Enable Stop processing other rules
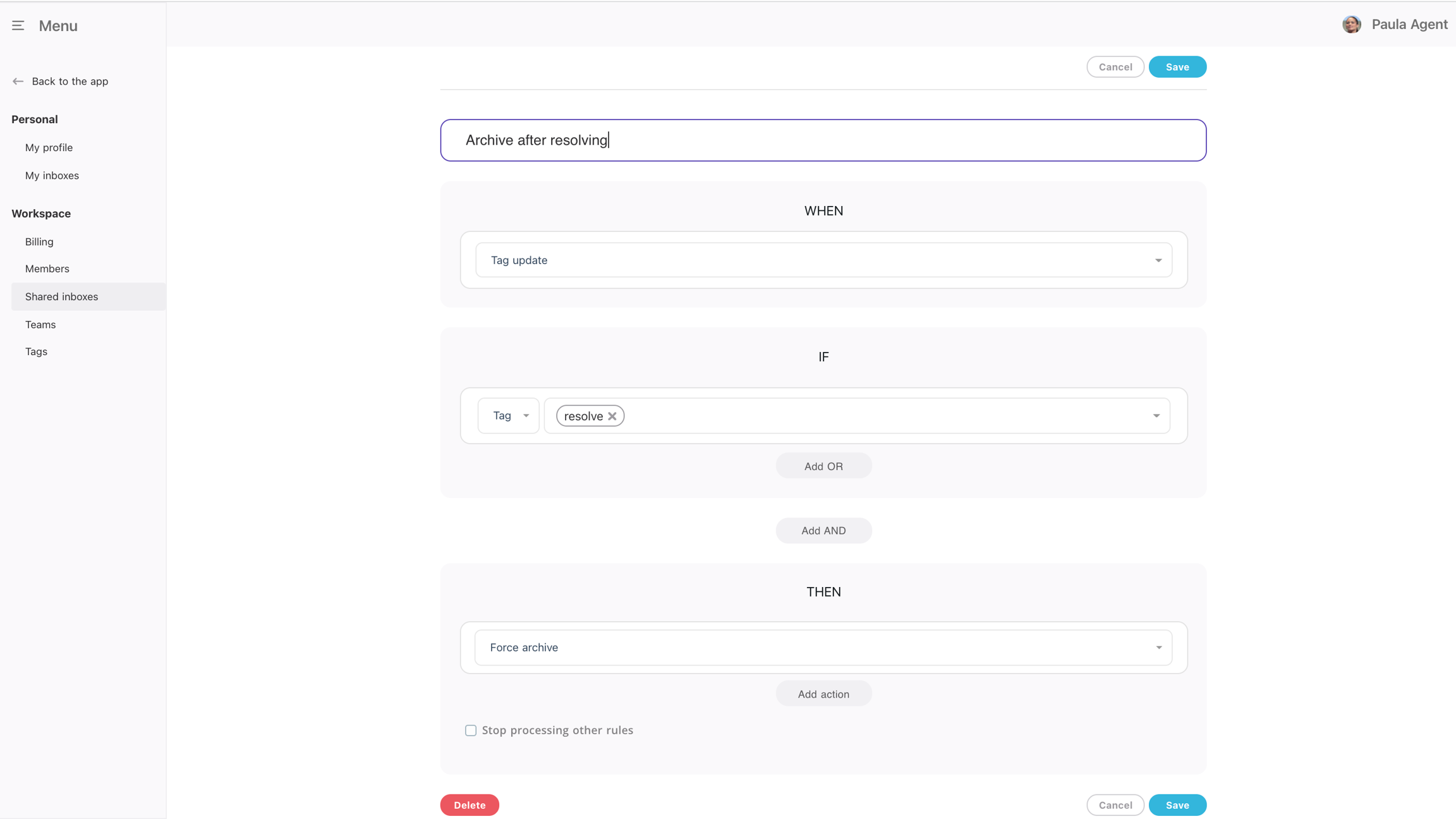 [471, 731]
